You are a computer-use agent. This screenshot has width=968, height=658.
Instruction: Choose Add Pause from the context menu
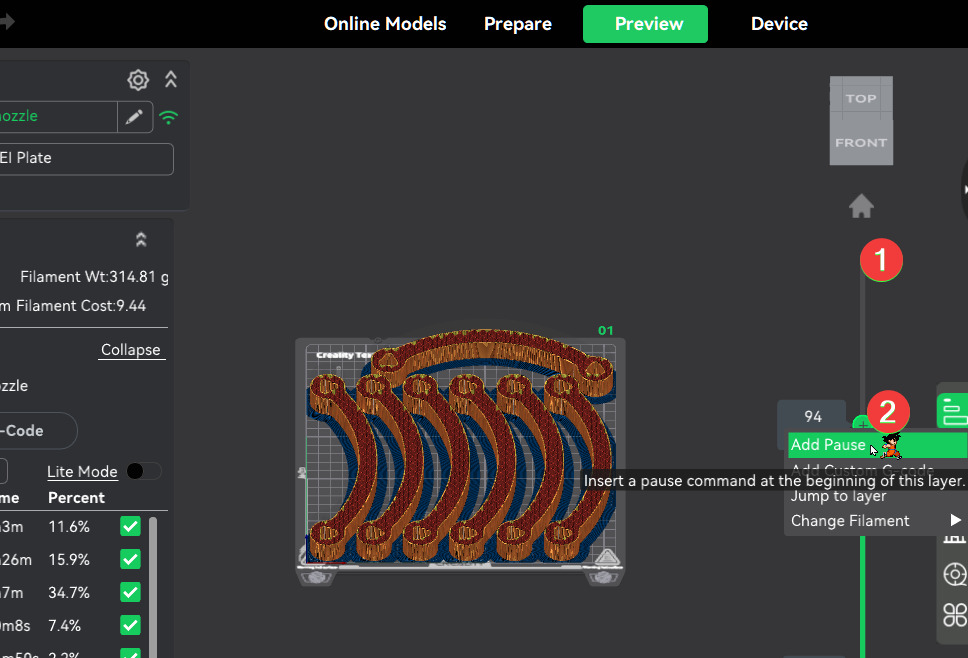click(828, 445)
